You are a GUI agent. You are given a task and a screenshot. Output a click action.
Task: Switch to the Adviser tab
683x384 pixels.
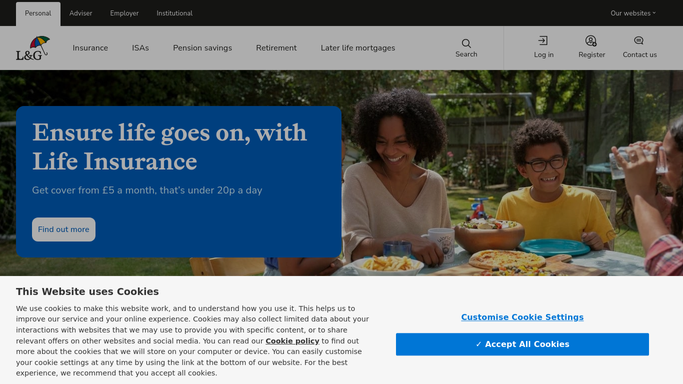[x=81, y=13]
